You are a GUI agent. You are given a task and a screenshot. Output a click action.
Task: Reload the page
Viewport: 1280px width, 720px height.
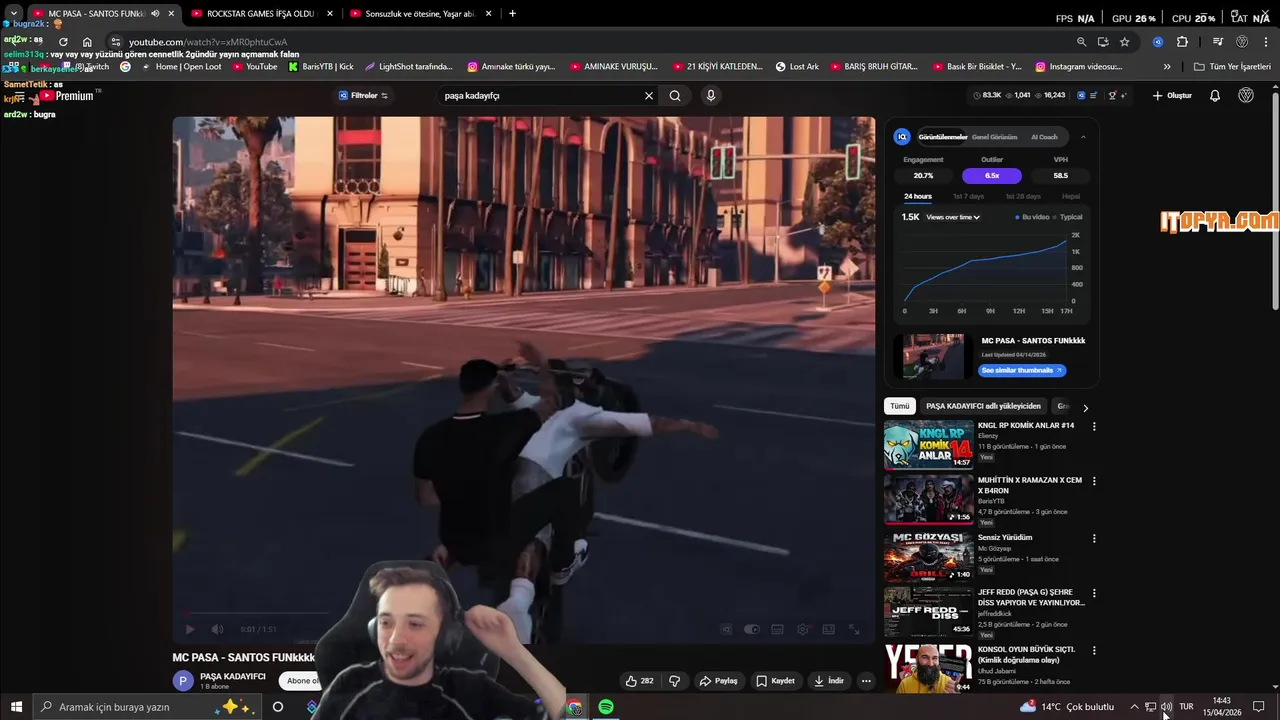coord(63,42)
